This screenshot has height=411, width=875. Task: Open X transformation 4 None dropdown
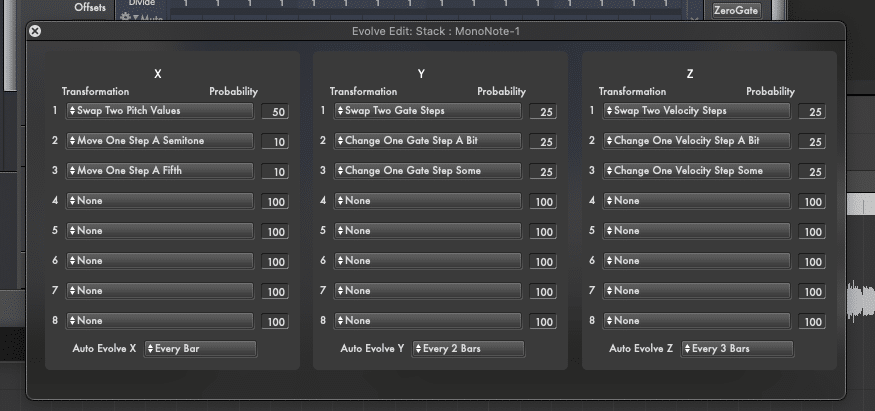click(160, 201)
